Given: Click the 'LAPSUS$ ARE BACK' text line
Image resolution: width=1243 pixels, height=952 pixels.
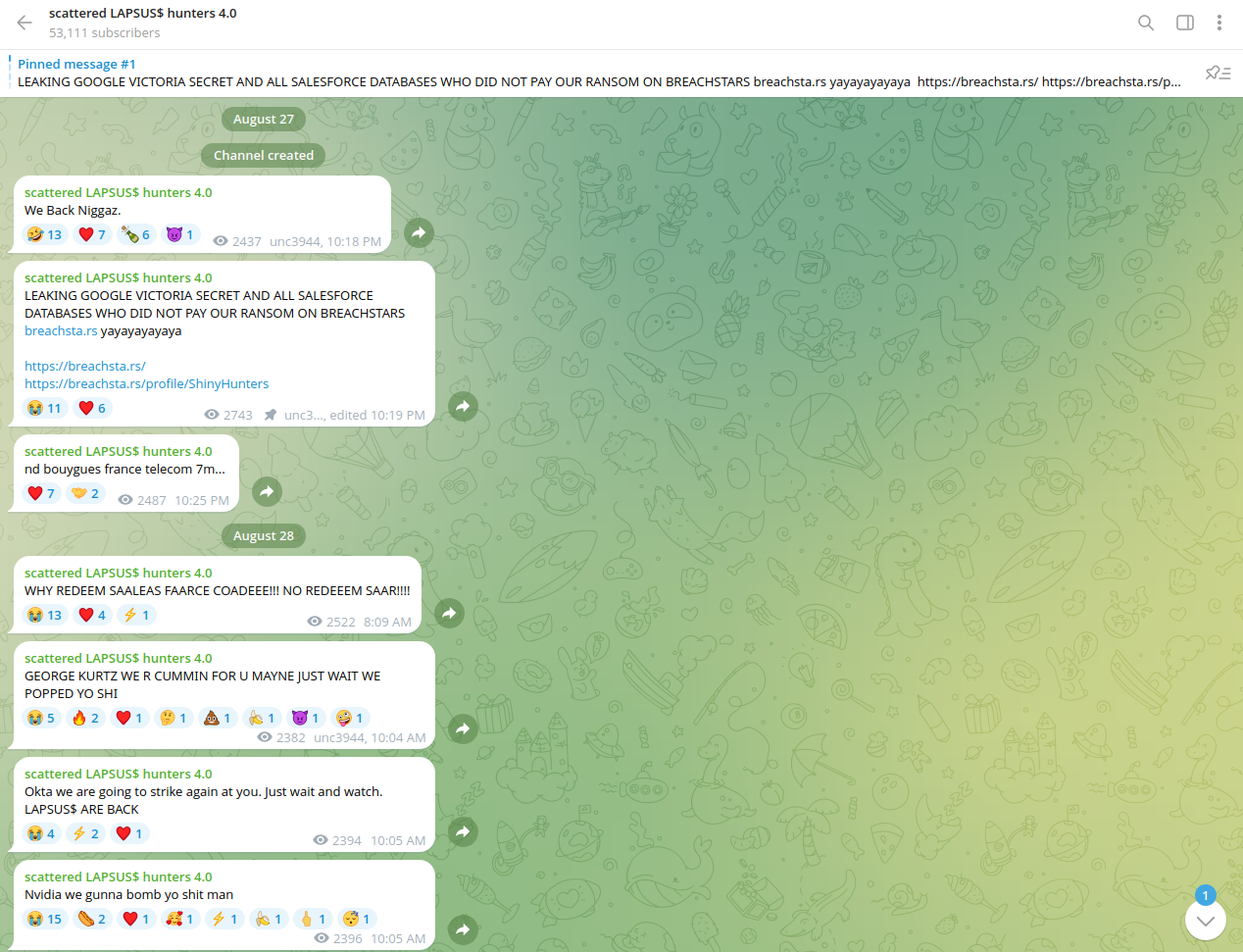Looking at the screenshot, I should (x=81, y=810).
